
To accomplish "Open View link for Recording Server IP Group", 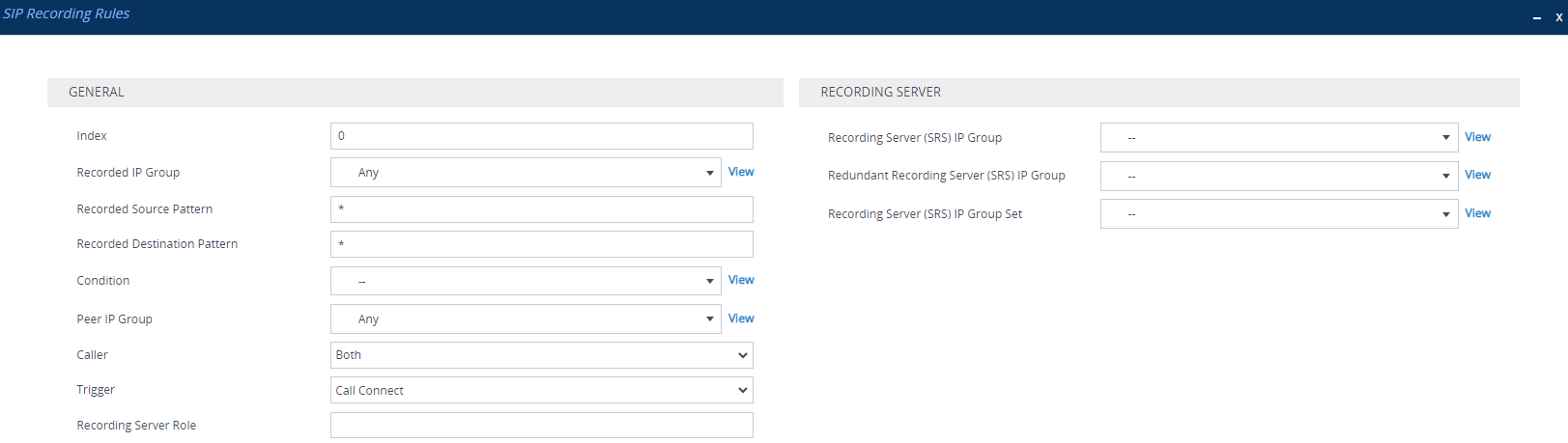I will pyautogui.click(x=1477, y=137).
